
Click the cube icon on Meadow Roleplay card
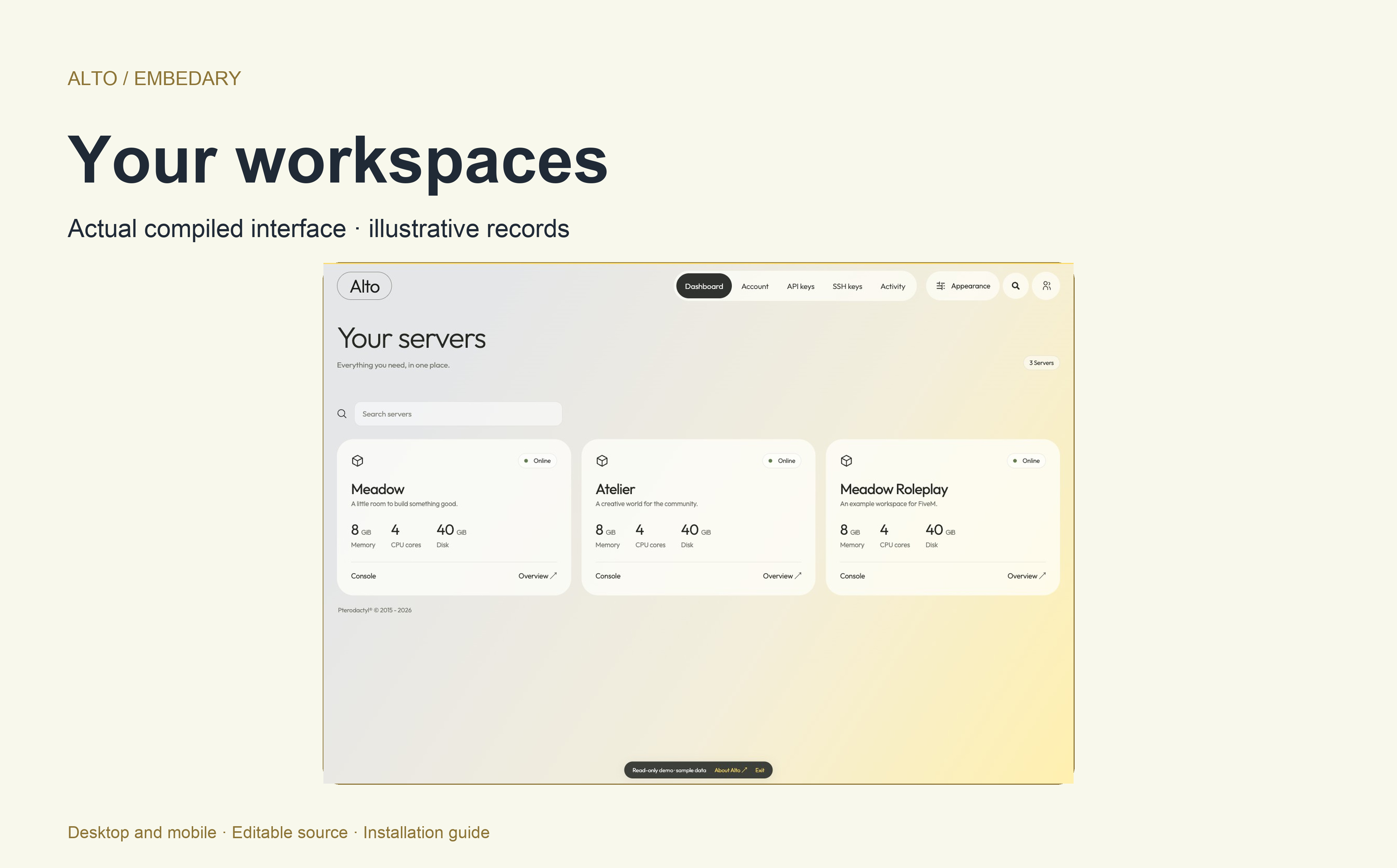(x=846, y=460)
